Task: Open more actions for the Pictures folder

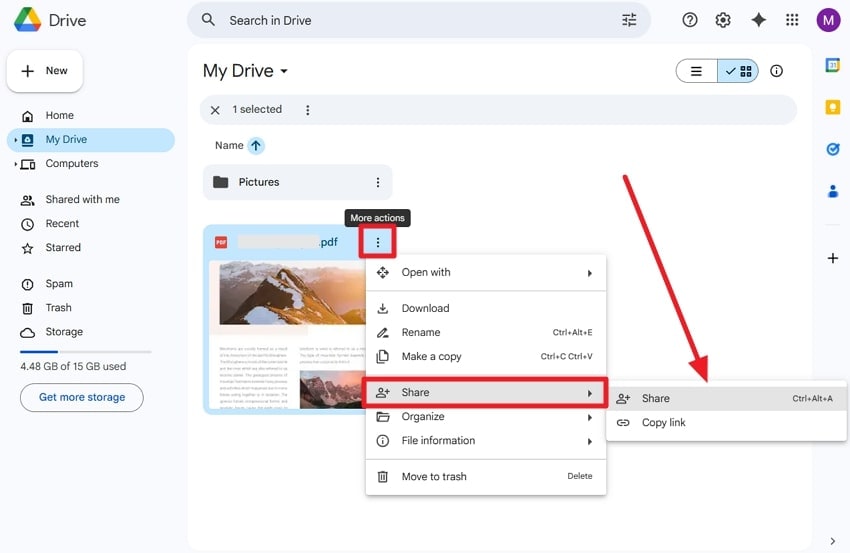Action: (378, 183)
